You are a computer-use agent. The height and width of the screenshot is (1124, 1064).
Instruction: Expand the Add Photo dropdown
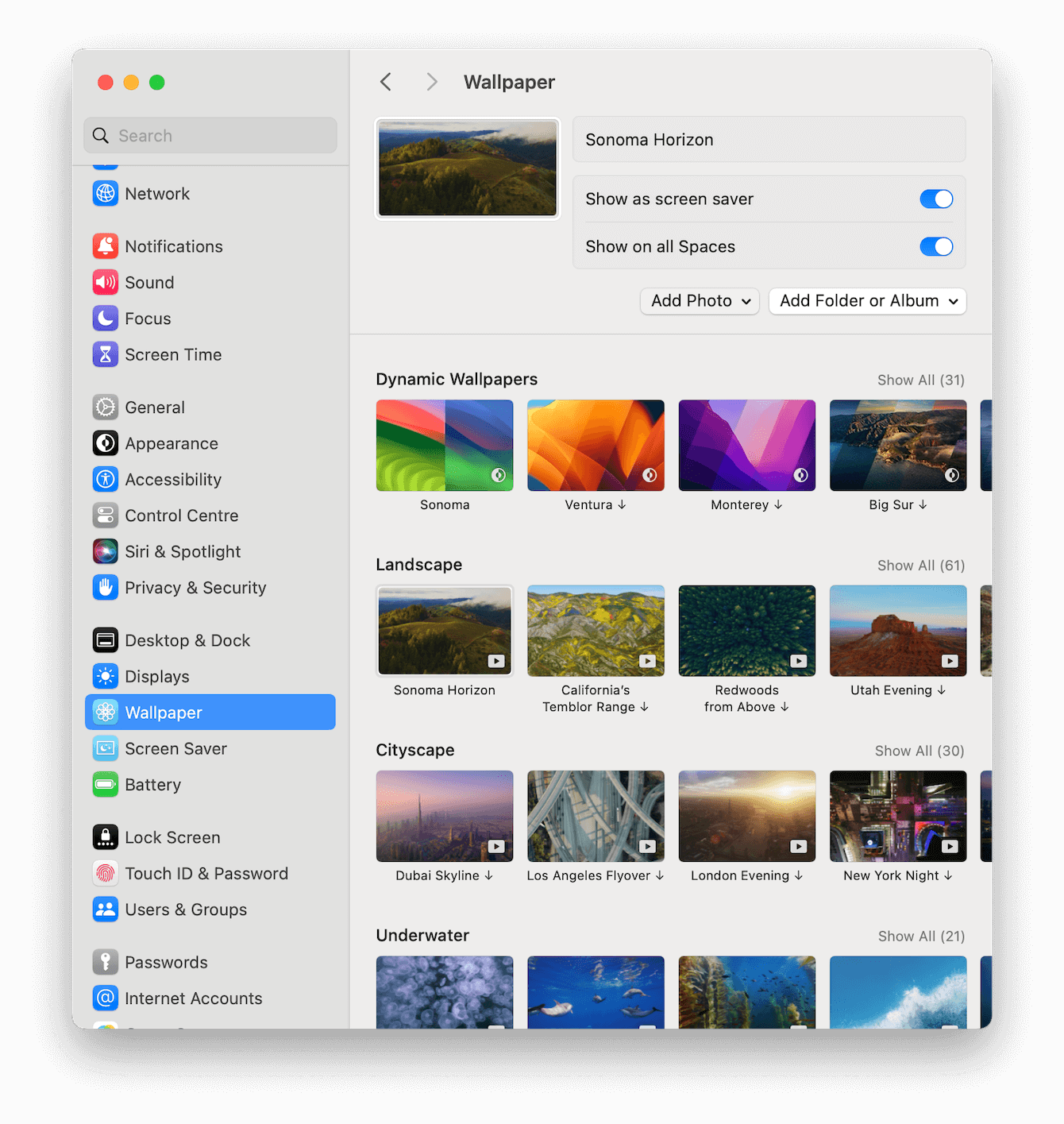click(x=700, y=301)
